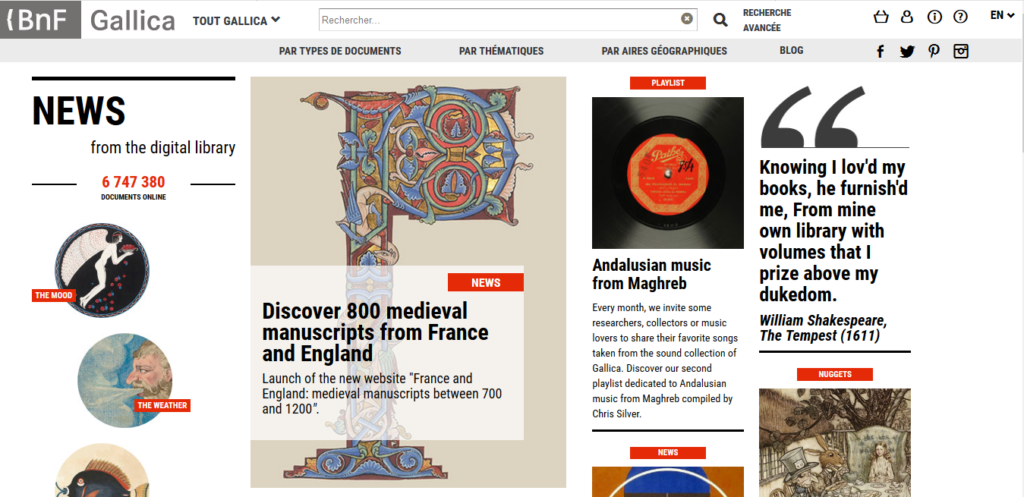The image size is (1024, 497).
Task: Open the Pinterest icon
Action: [934, 51]
